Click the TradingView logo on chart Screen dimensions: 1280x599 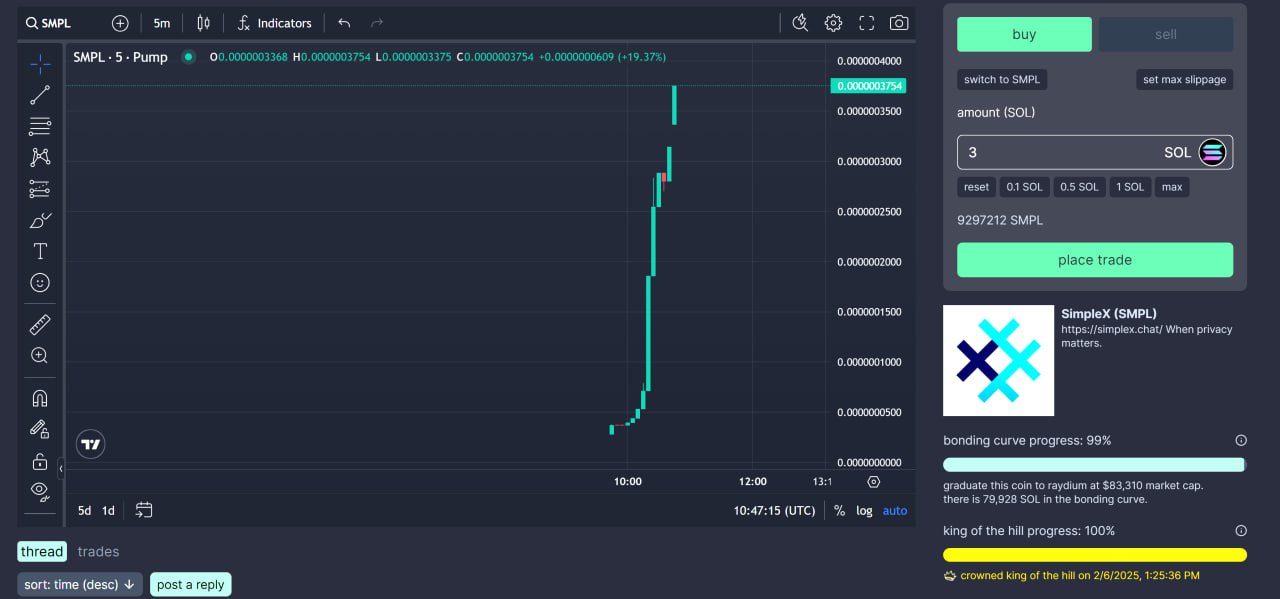tap(91, 444)
